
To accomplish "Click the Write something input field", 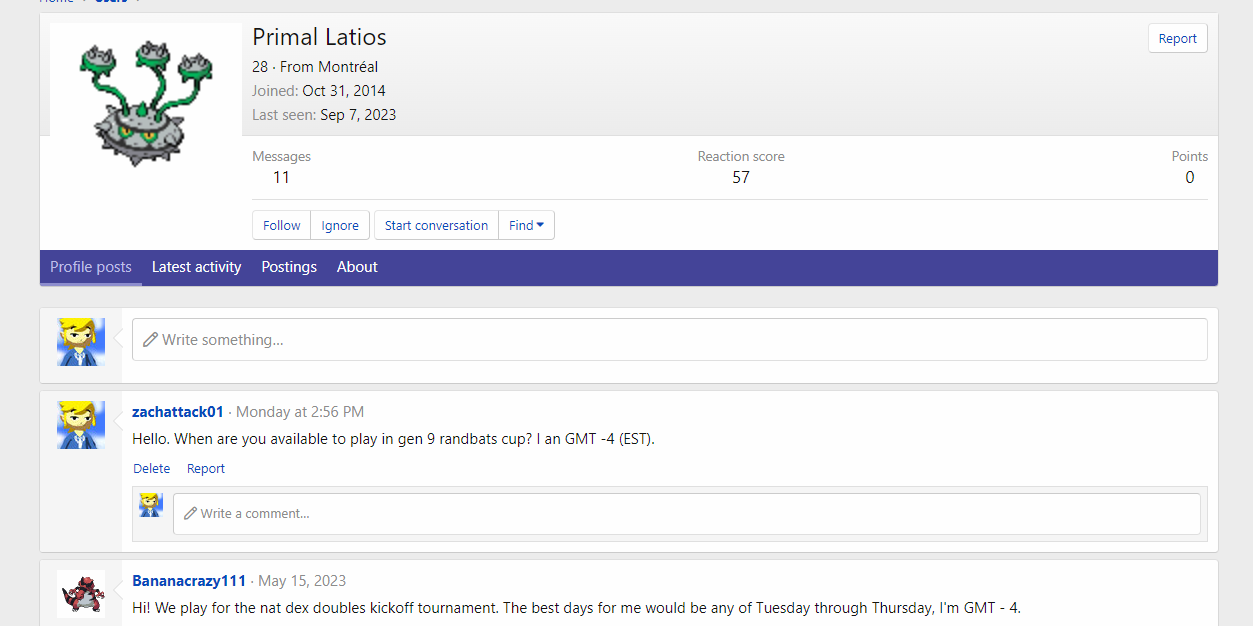I will (x=669, y=340).
